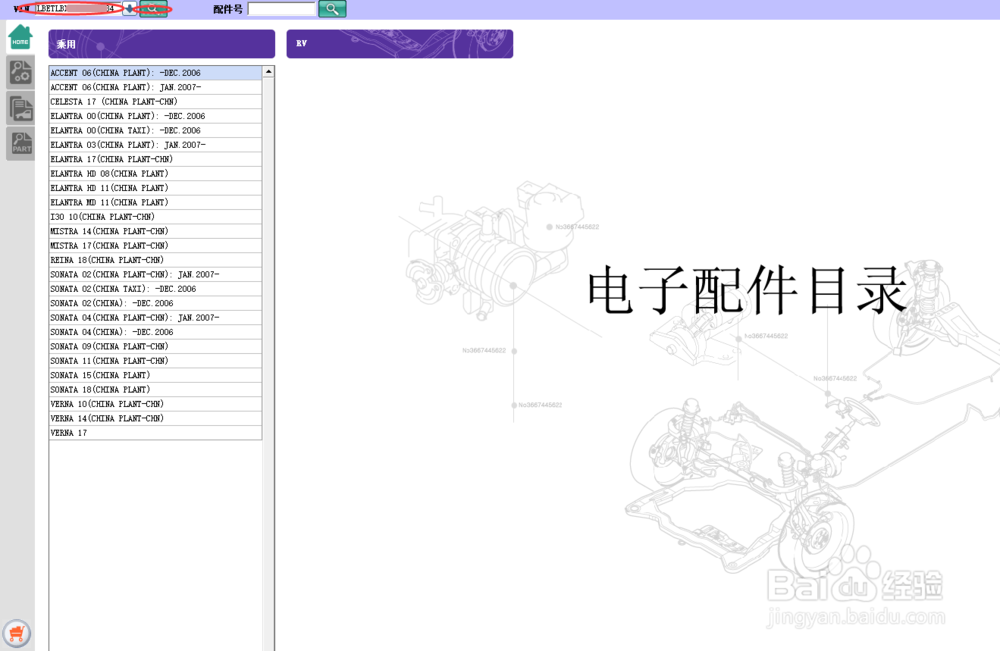Click the list scrollbar up arrow
Viewport: 1000px width, 651px height.
[268, 71]
